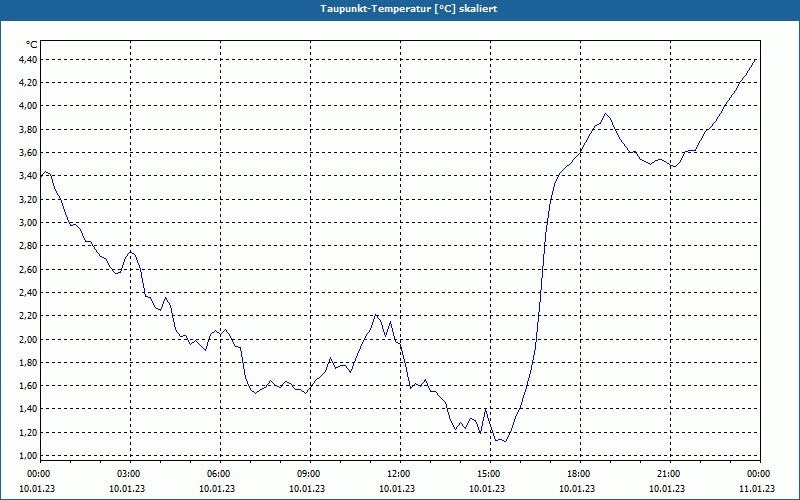Viewport: 800px width, 500px height.
Task: Click the chart title Taupunkt-Temperatur [°C] skaliert
Action: click(409, 9)
